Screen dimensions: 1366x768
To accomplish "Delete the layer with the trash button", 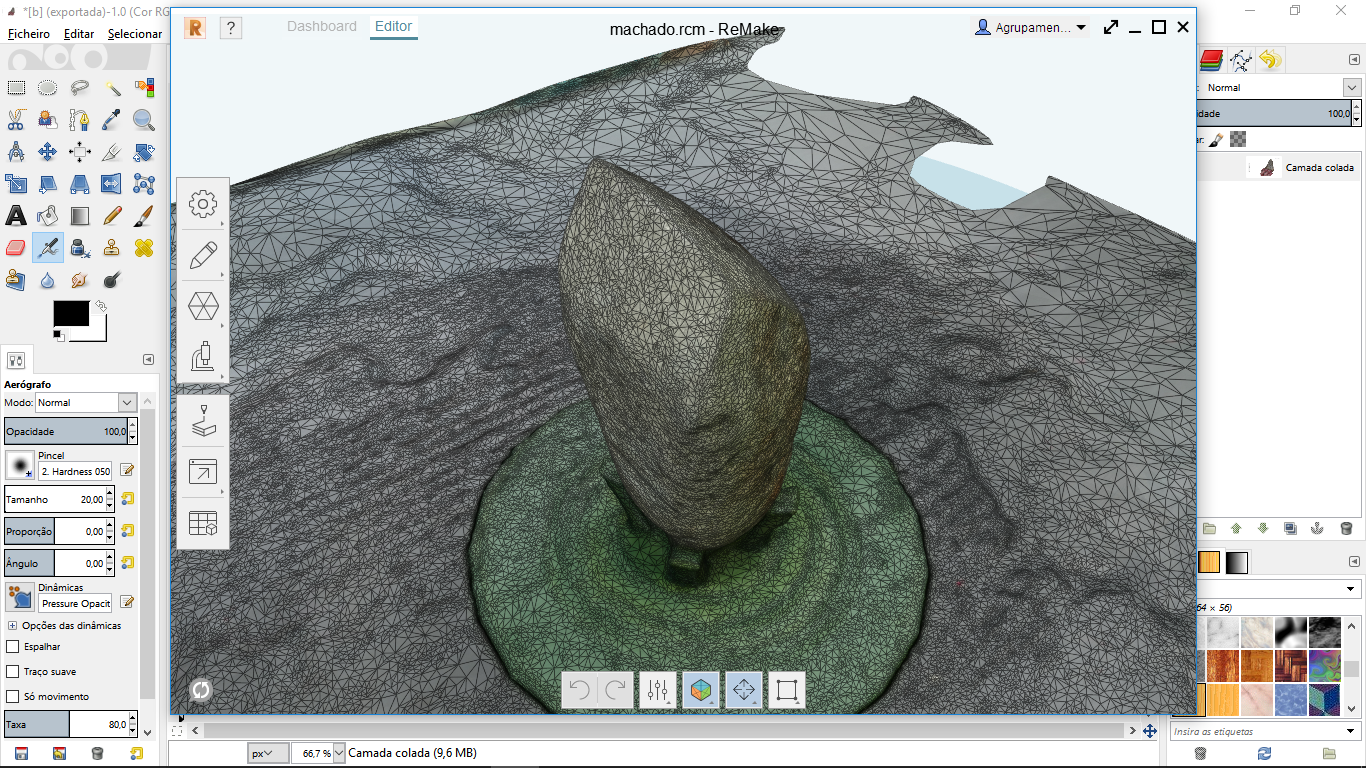I will pyautogui.click(x=1346, y=528).
